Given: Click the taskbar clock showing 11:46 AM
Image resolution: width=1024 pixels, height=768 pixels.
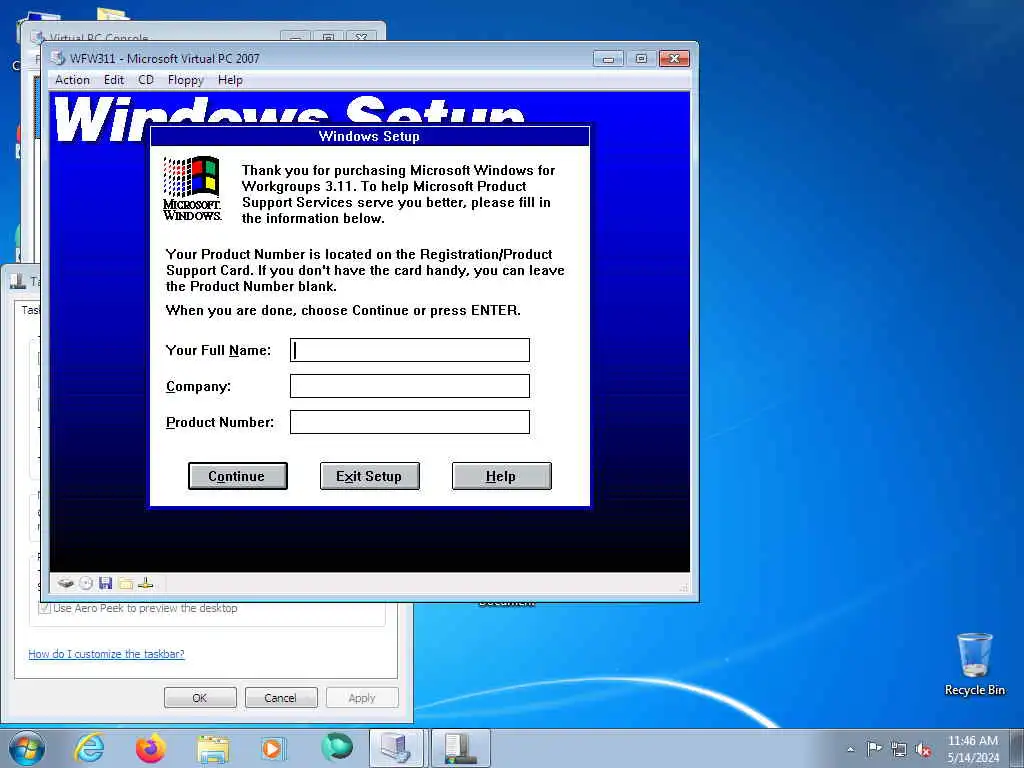Looking at the screenshot, I should (972, 748).
